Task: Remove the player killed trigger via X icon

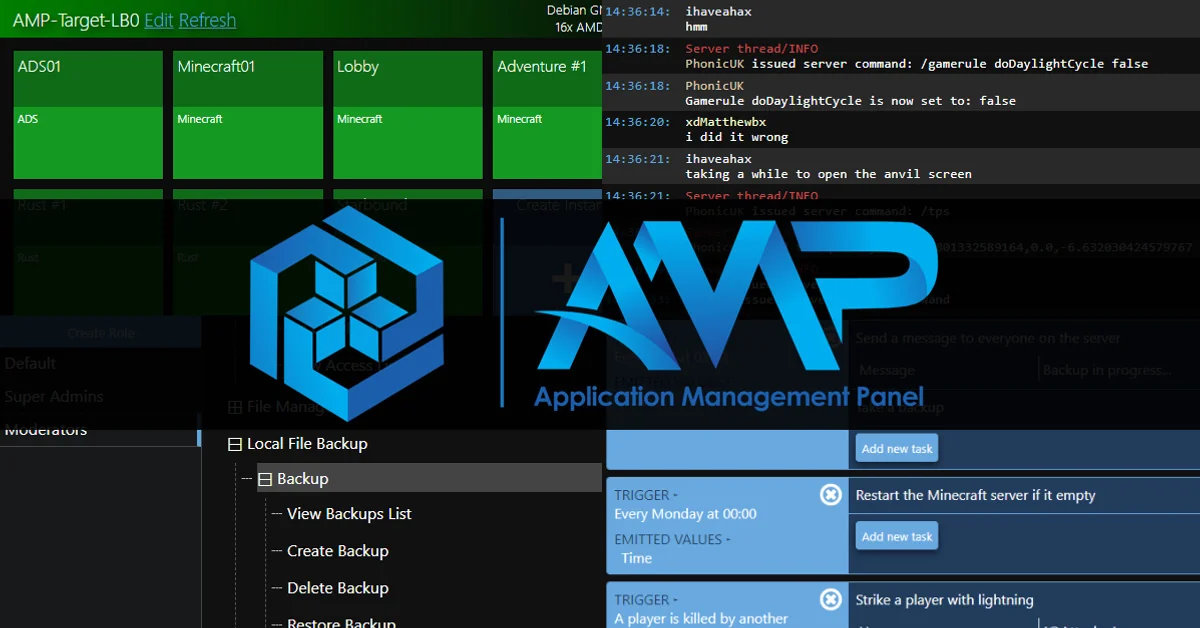Action: click(x=831, y=599)
